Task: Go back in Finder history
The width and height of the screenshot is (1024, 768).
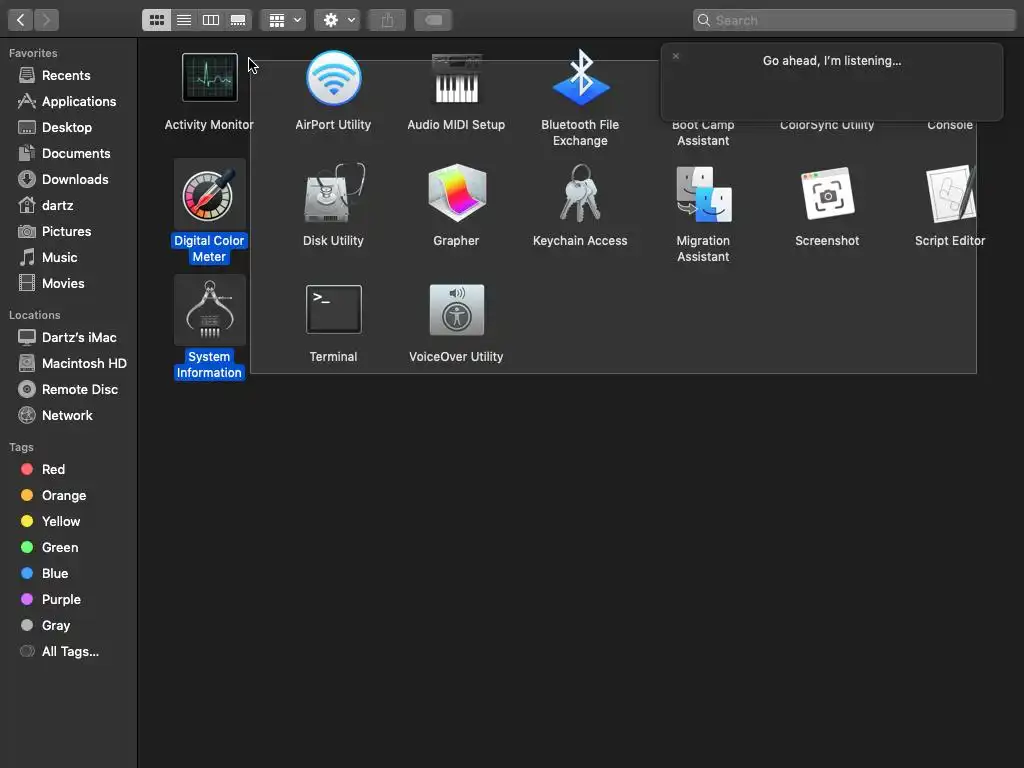Action: pyautogui.click(x=20, y=20)
